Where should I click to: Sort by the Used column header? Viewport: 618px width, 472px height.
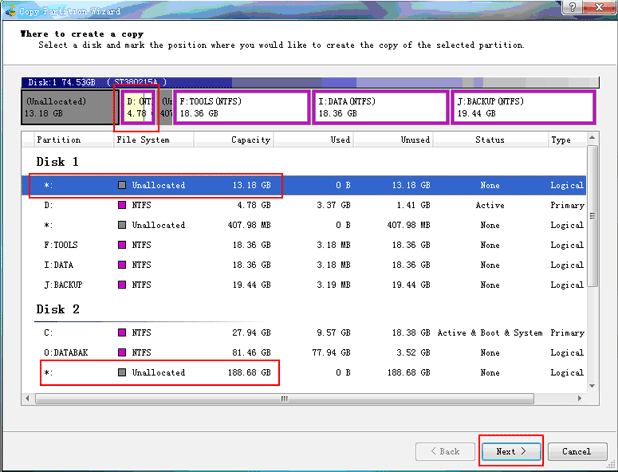coord(314,140)
